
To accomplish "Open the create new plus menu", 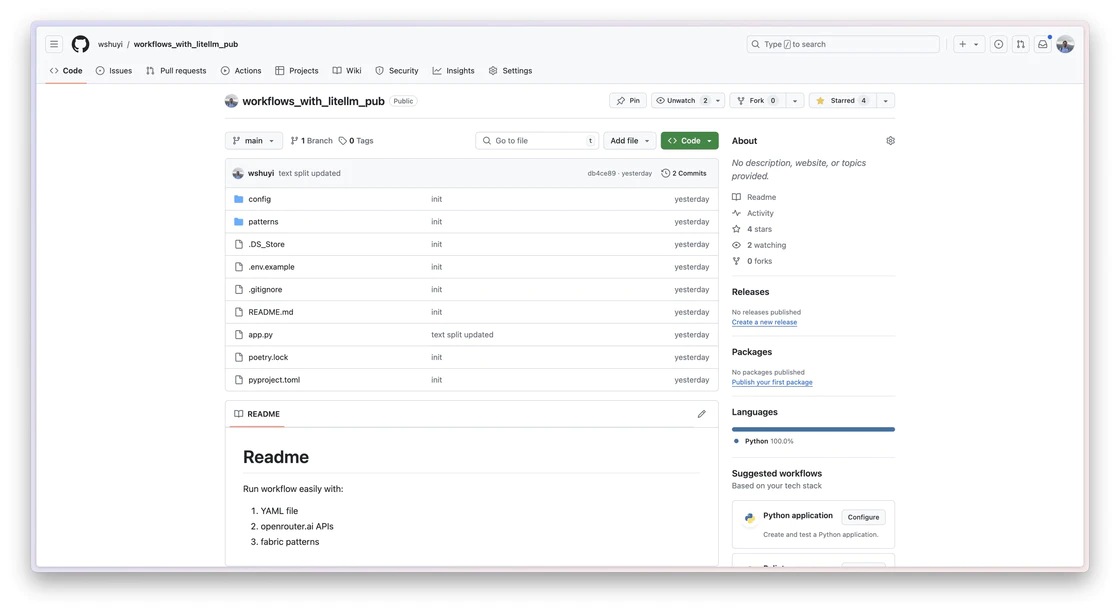I will (x=969, y=44).
